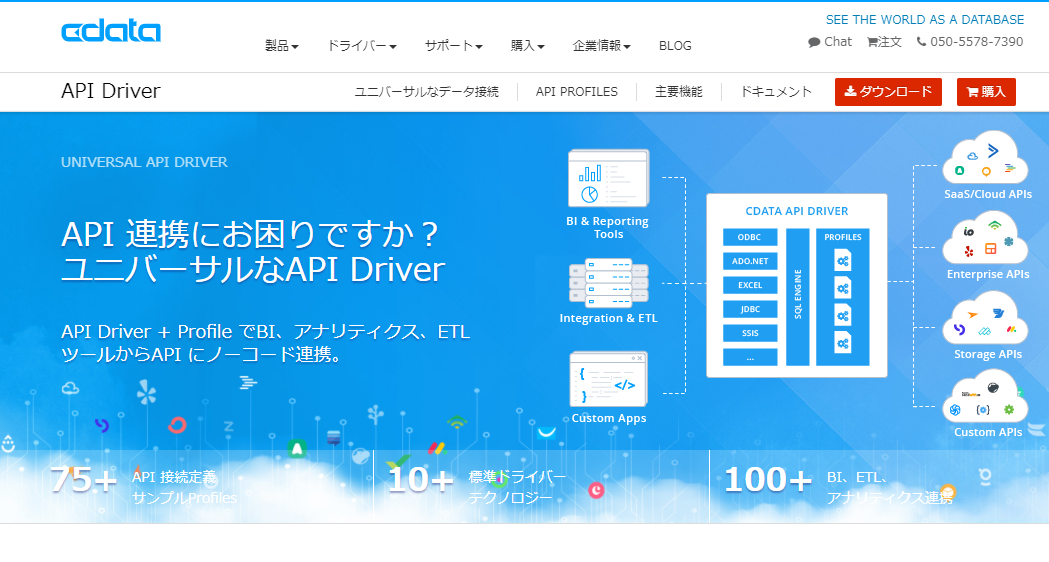Click the speech bubble icon beside Chat
1049x562 pixels.
[x=814, y=42]
